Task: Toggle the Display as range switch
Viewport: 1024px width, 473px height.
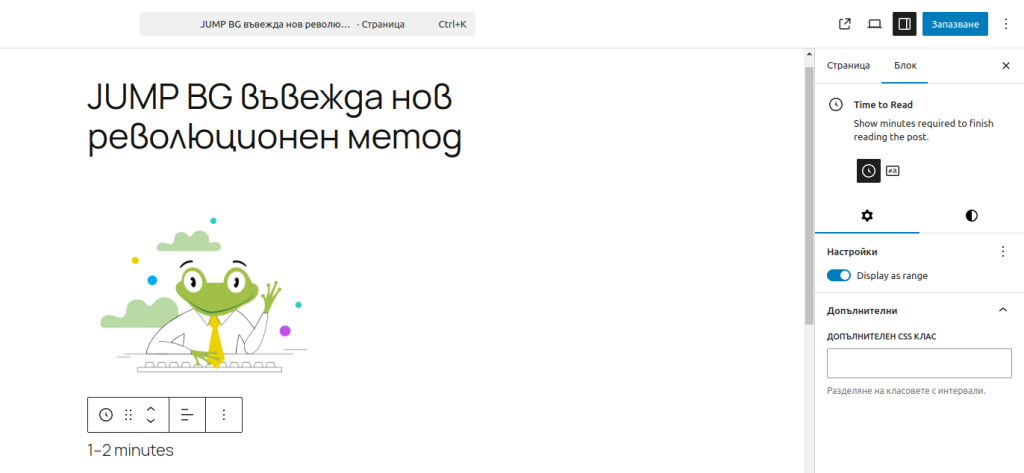Action: [x=838, y=275]
